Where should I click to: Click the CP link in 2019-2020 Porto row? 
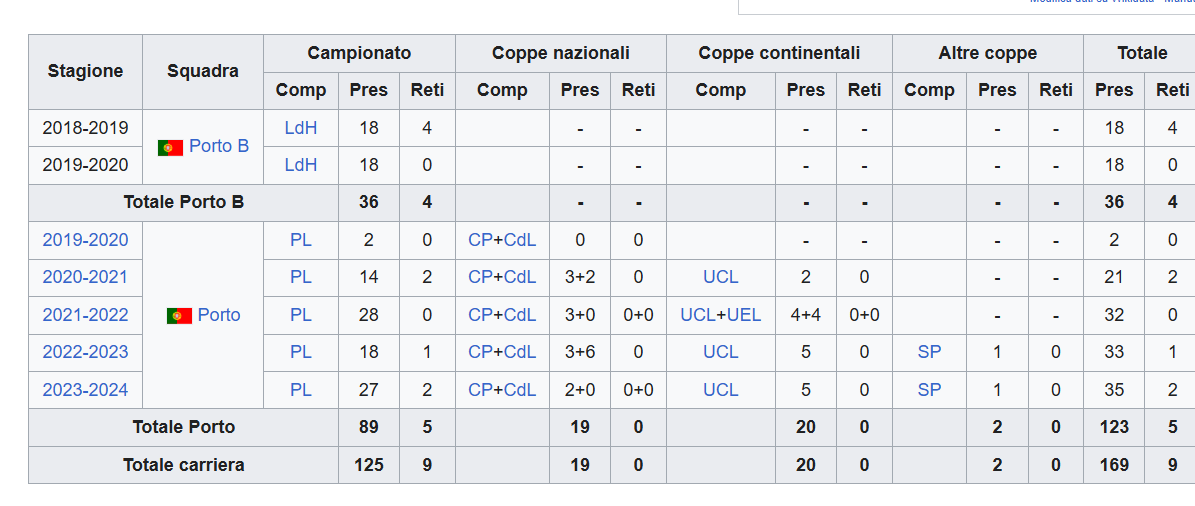480,240
